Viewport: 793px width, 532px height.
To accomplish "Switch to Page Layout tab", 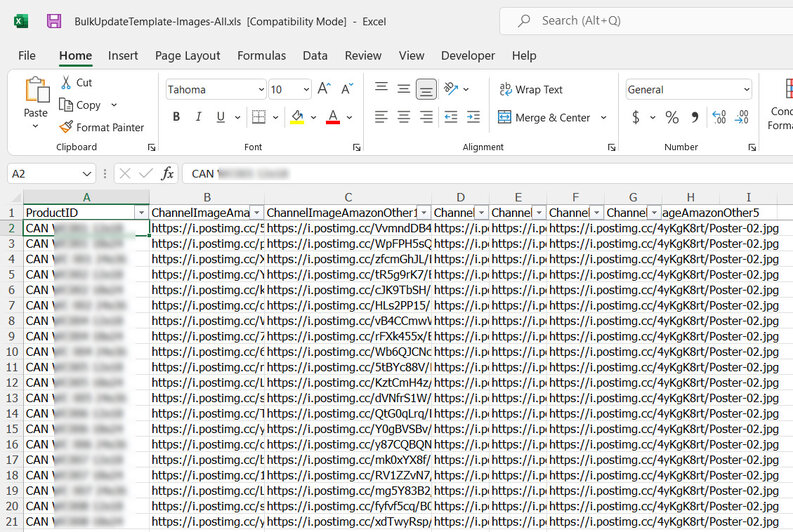I will [x=188, y=56].
